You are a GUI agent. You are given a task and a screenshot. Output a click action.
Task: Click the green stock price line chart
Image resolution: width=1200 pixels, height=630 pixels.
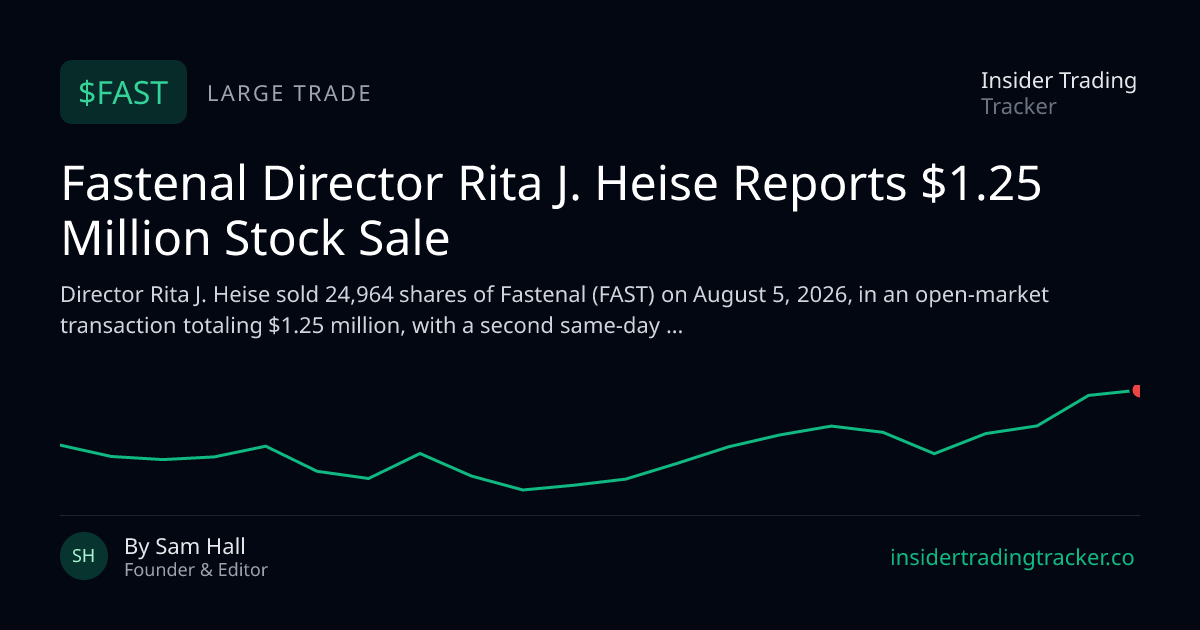pyautogui.click(x=600, y=440)
